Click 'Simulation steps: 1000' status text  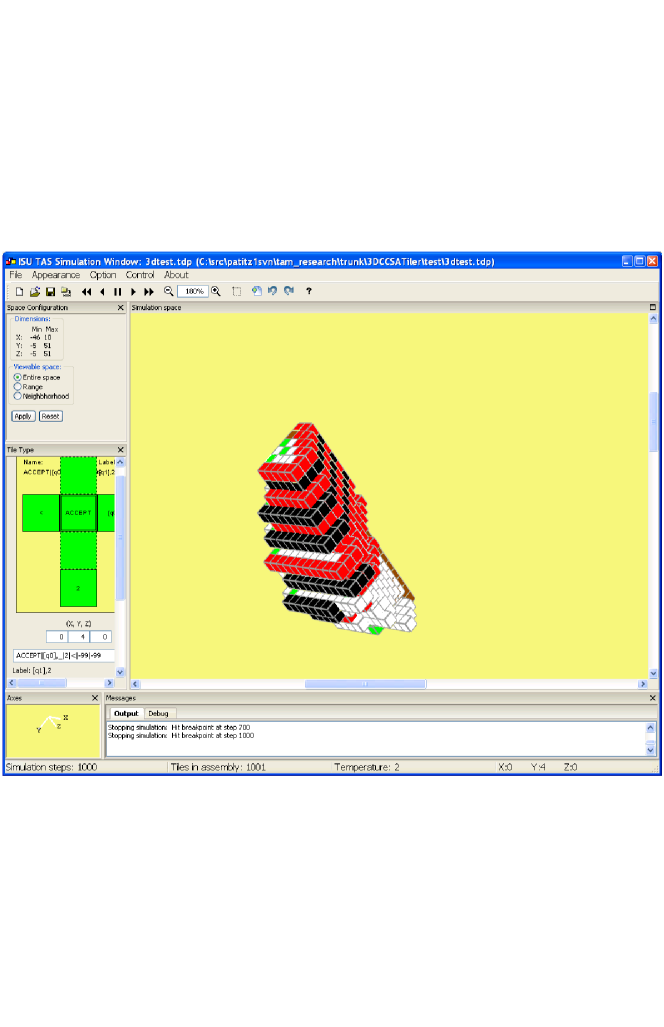pos(51,767)
